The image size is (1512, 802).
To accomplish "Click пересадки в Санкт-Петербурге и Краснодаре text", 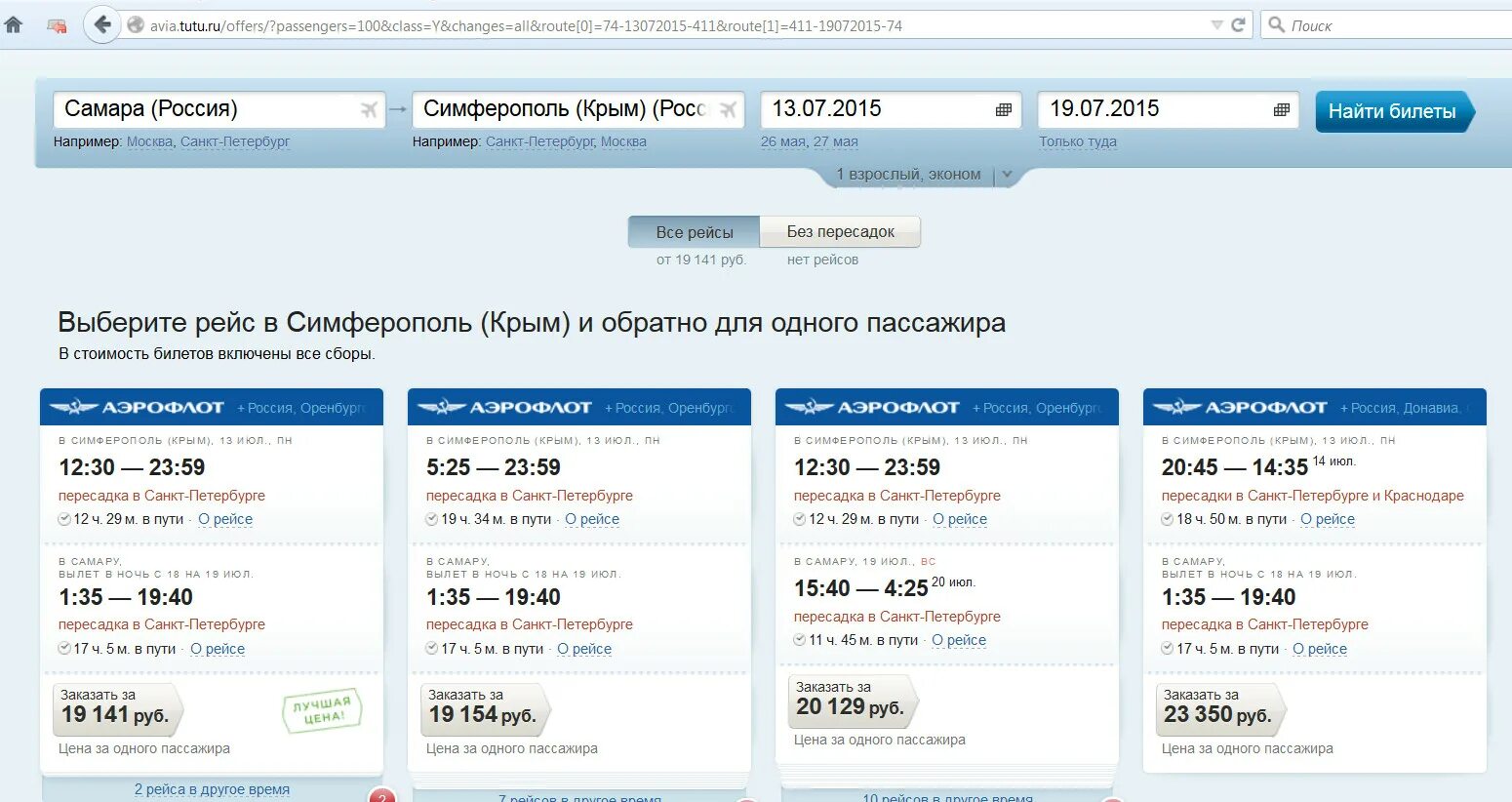I will [1313, 496].
